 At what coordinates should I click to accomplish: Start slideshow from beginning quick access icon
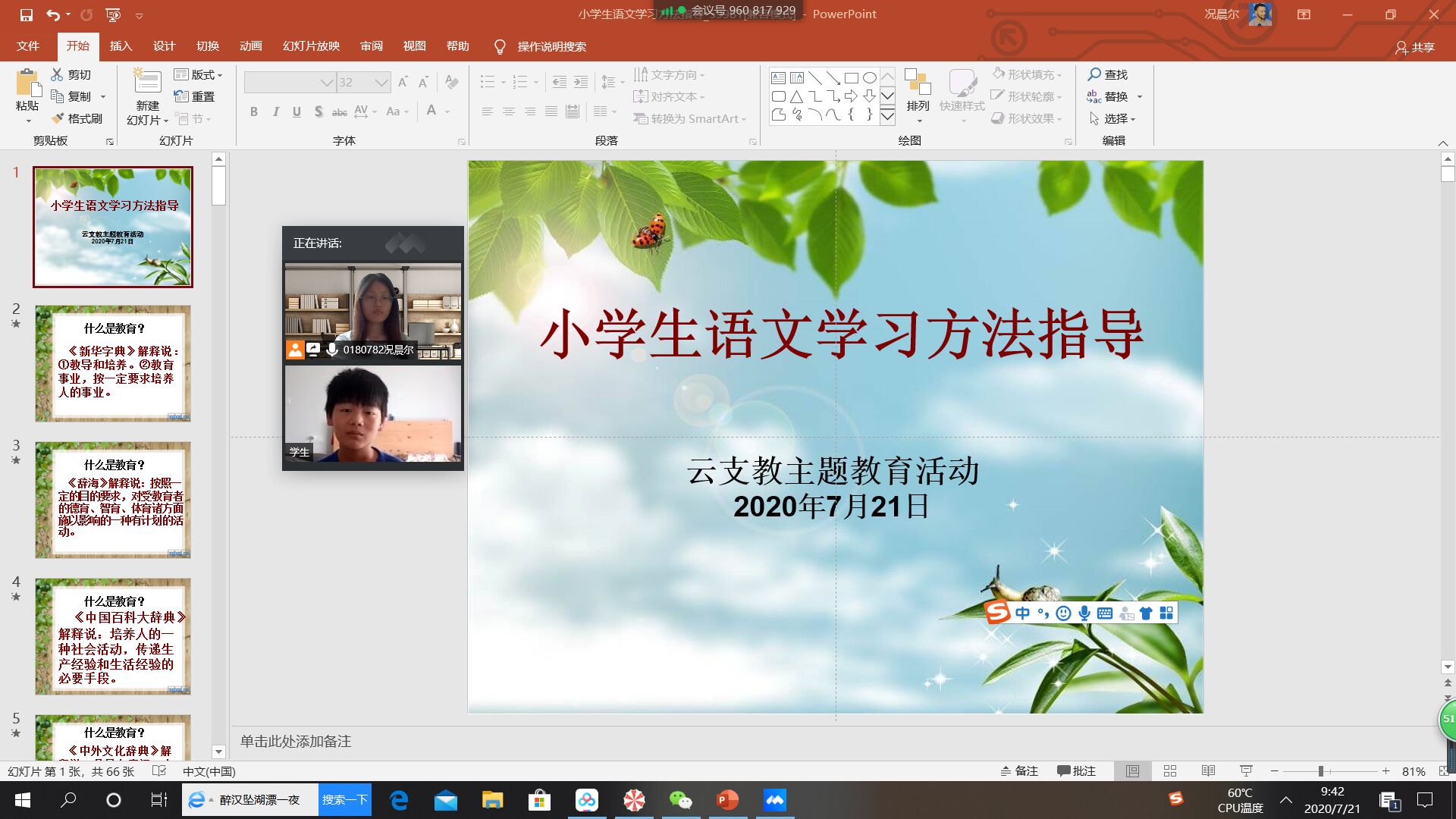(113, 14)
